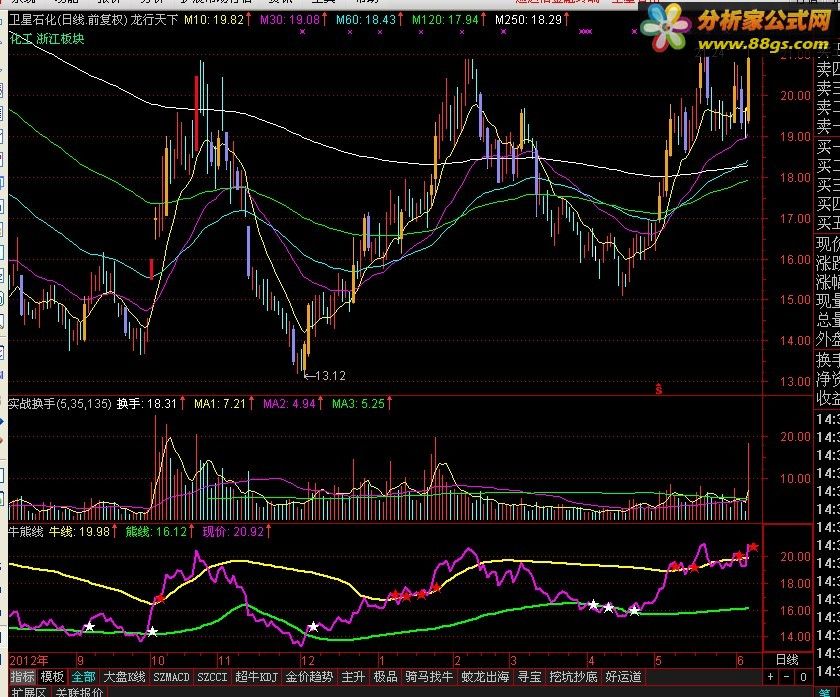Click the red S marker under the price chart
The height and width of the screenshot is (697, 840).
(x=658, y=389)
